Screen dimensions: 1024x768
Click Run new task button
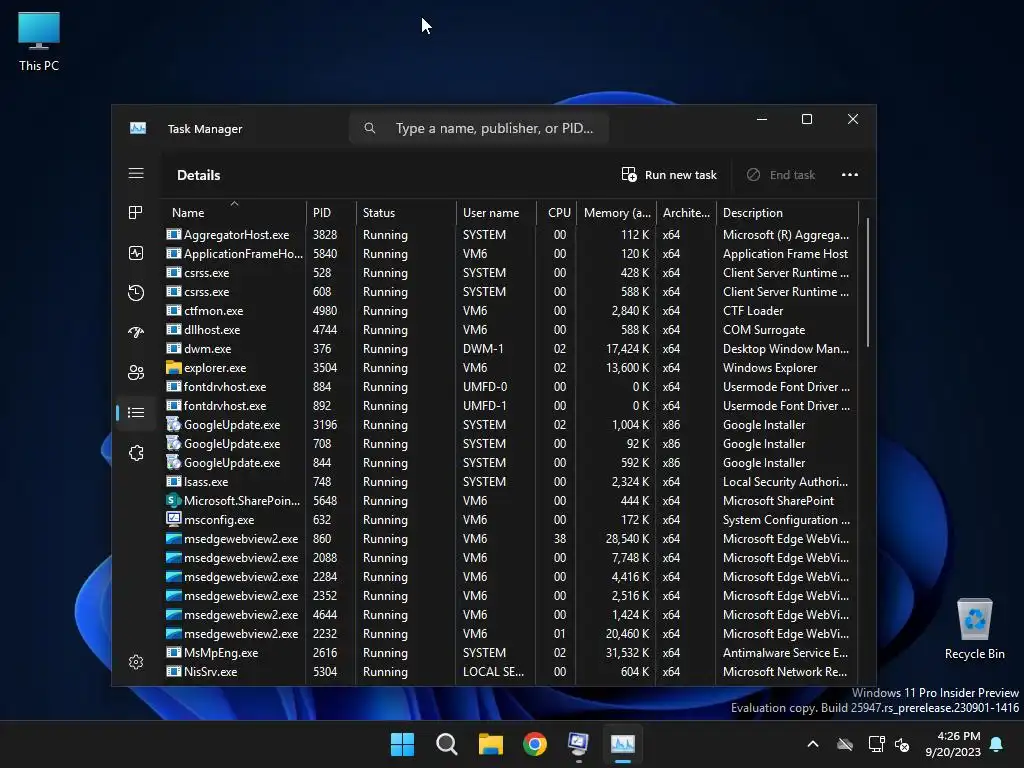click(669, 174)
